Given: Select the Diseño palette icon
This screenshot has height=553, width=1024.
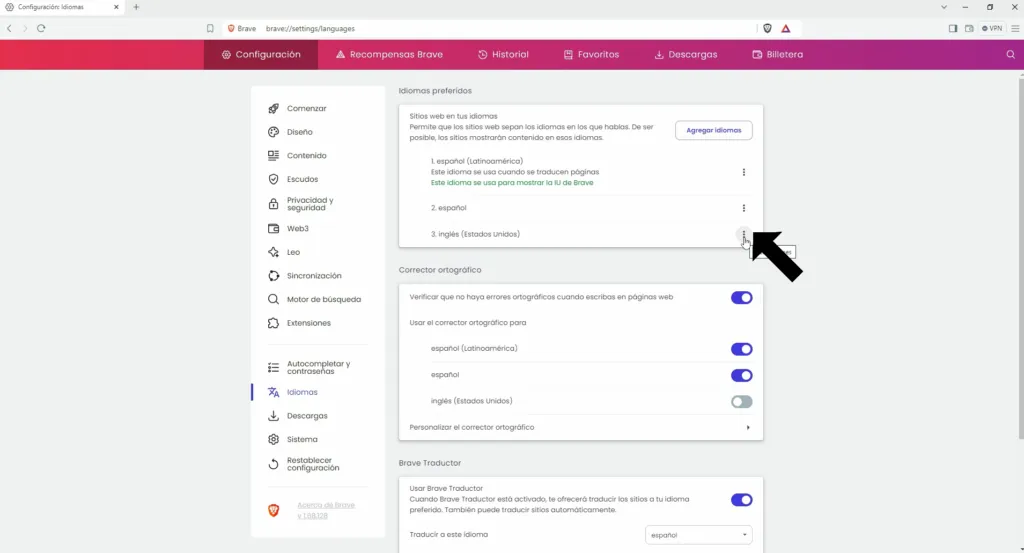Looking at the screenshot, I should click(x=273, y=132).
